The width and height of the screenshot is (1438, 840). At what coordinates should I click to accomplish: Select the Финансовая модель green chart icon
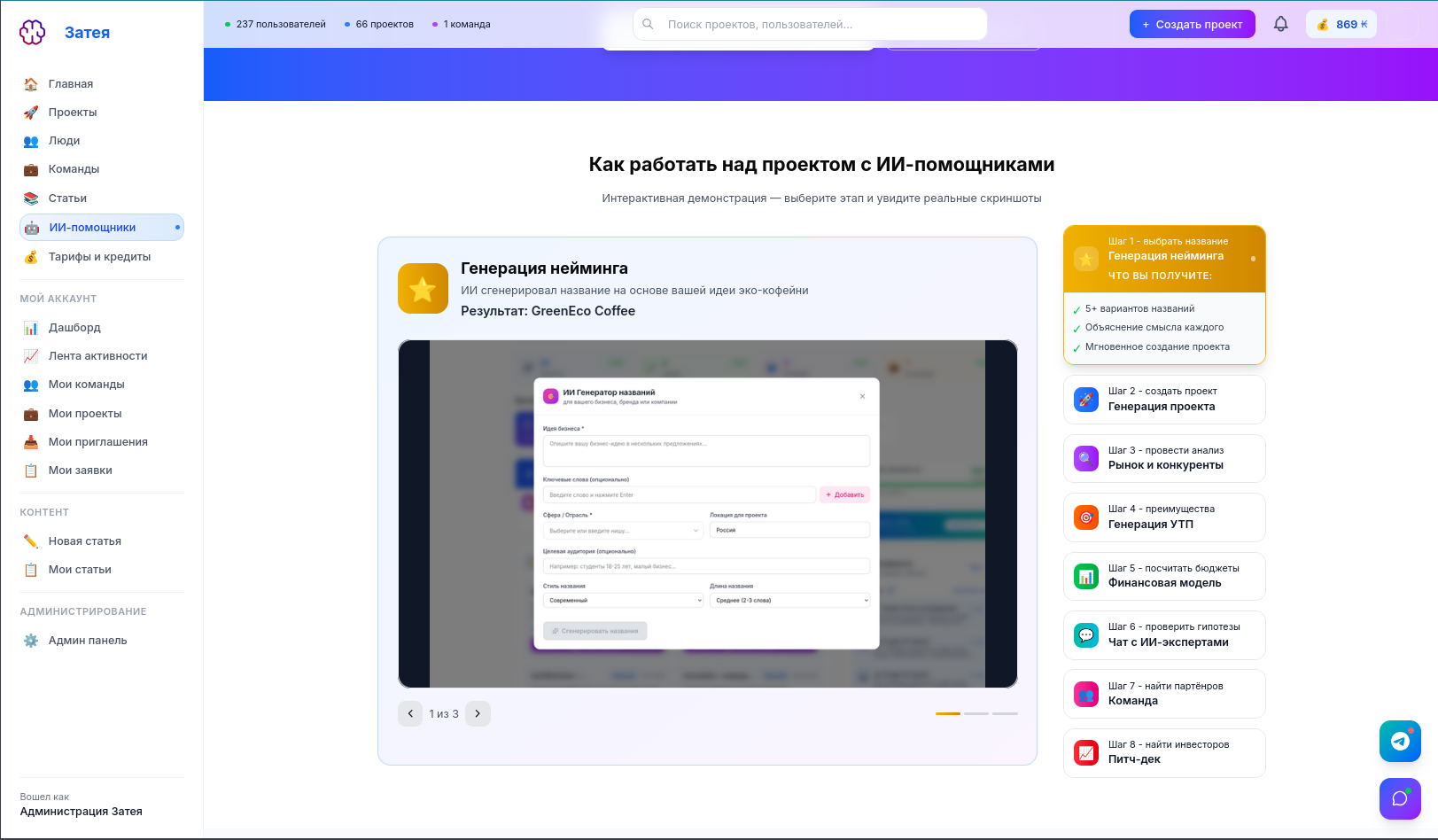[1085, 576]
